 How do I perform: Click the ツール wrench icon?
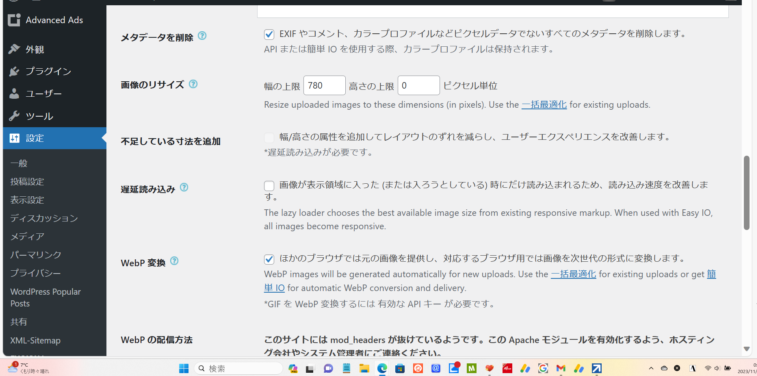(x=14, y=116)
